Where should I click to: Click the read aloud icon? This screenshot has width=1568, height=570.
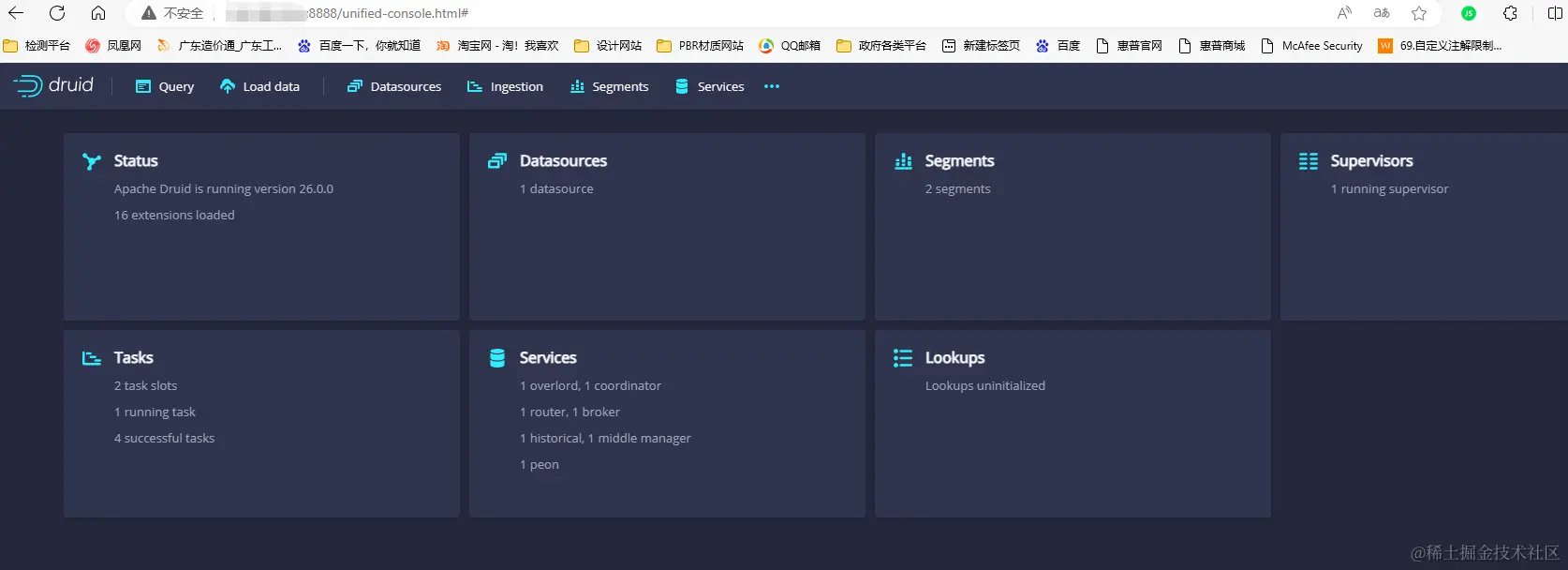coord(1344,13)
